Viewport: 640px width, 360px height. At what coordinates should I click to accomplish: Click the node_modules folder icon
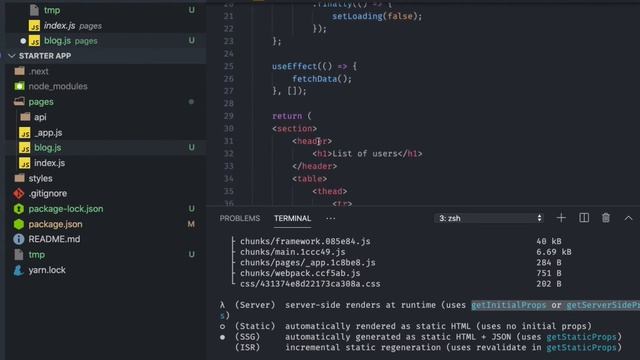pyautogui.click(x=19, y=87)
